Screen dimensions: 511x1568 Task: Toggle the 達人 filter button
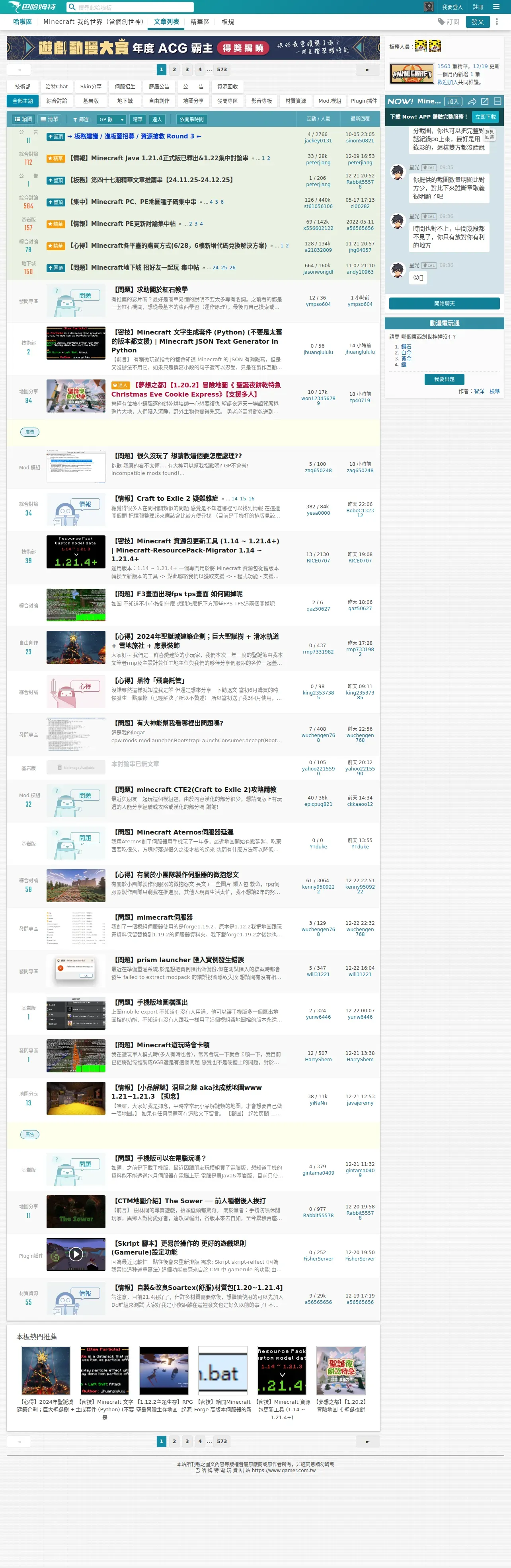click(156, 119)
